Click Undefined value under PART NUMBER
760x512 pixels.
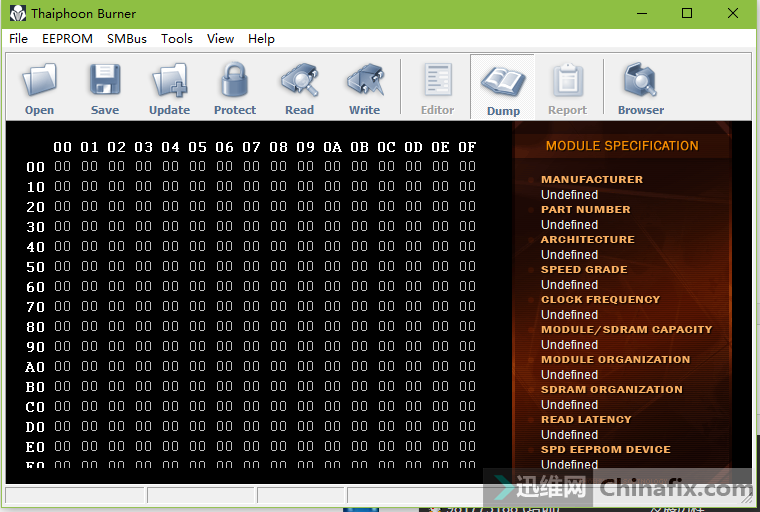pyautogui.click(x=570, y=225)
